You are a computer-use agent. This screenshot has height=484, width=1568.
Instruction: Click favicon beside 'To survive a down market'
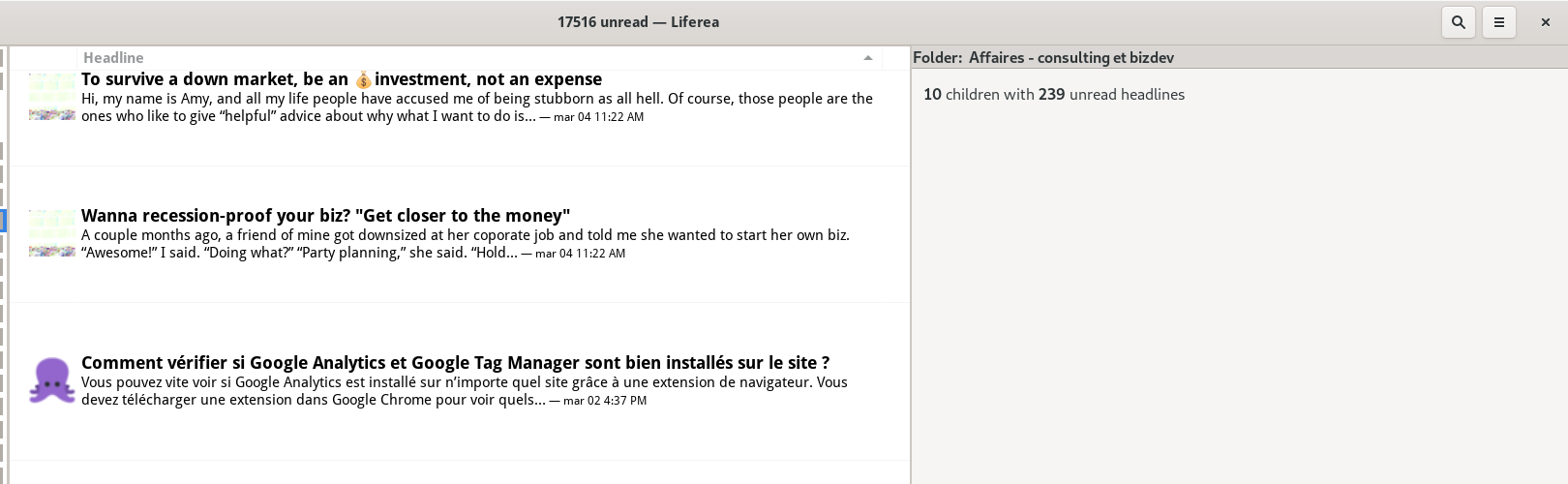pos(52,96)
